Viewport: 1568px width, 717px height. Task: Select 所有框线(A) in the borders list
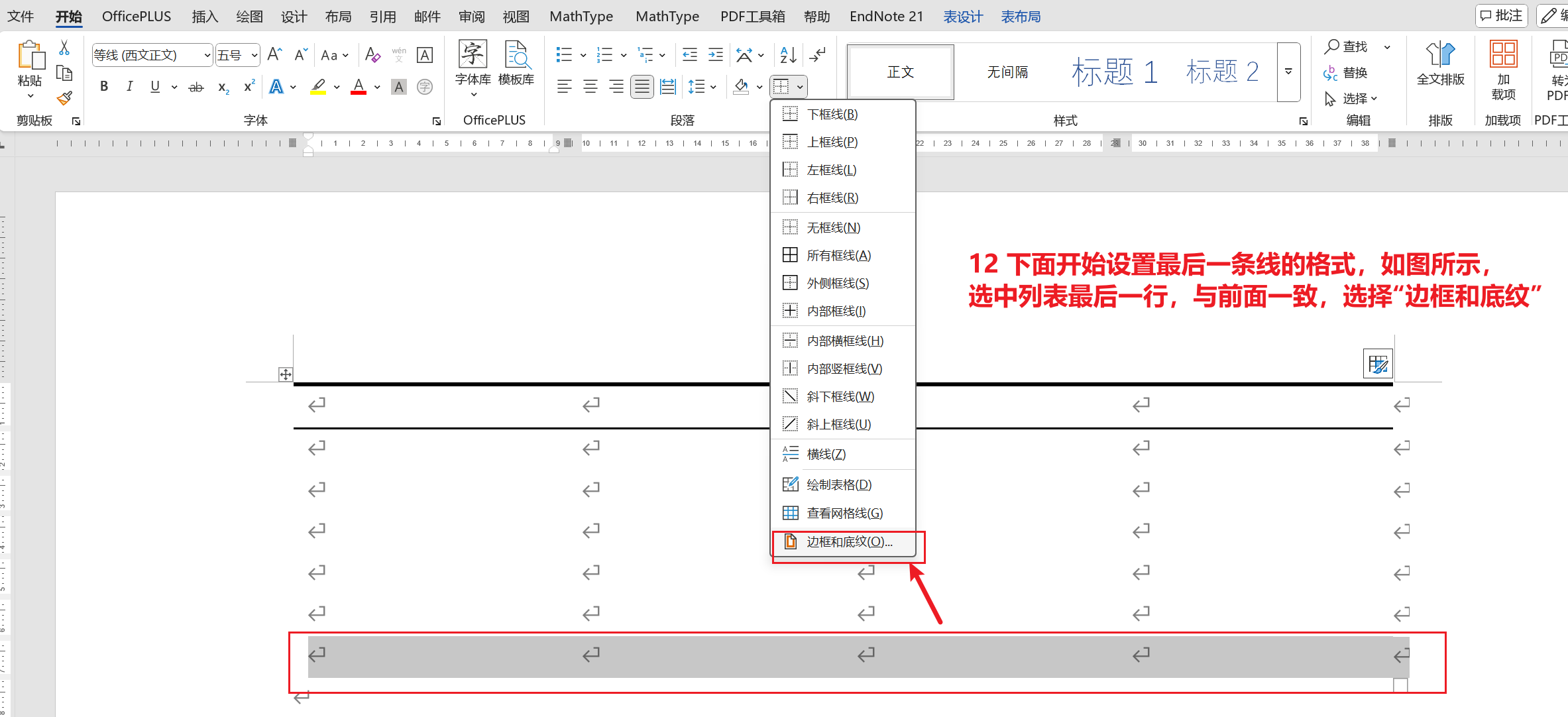[x=838, y=256]
